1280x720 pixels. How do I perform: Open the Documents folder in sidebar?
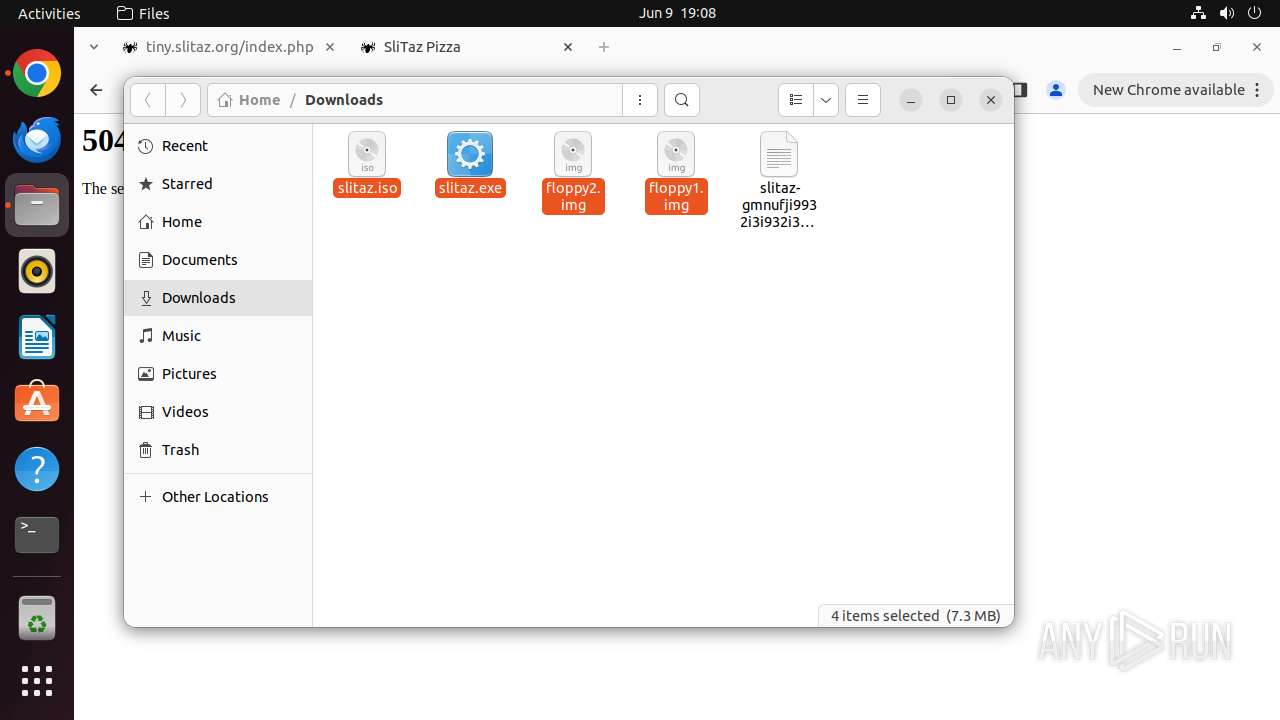coord(218,260)
